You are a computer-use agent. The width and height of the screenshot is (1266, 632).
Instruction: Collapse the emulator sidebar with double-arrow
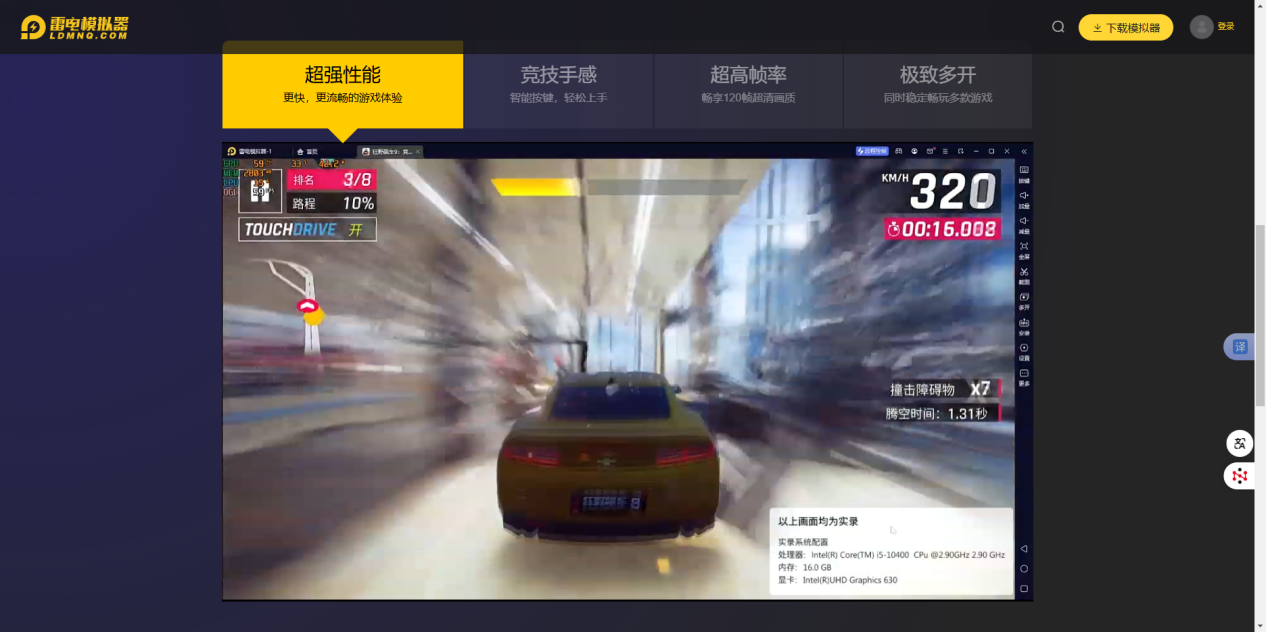tap(1024, 151)
